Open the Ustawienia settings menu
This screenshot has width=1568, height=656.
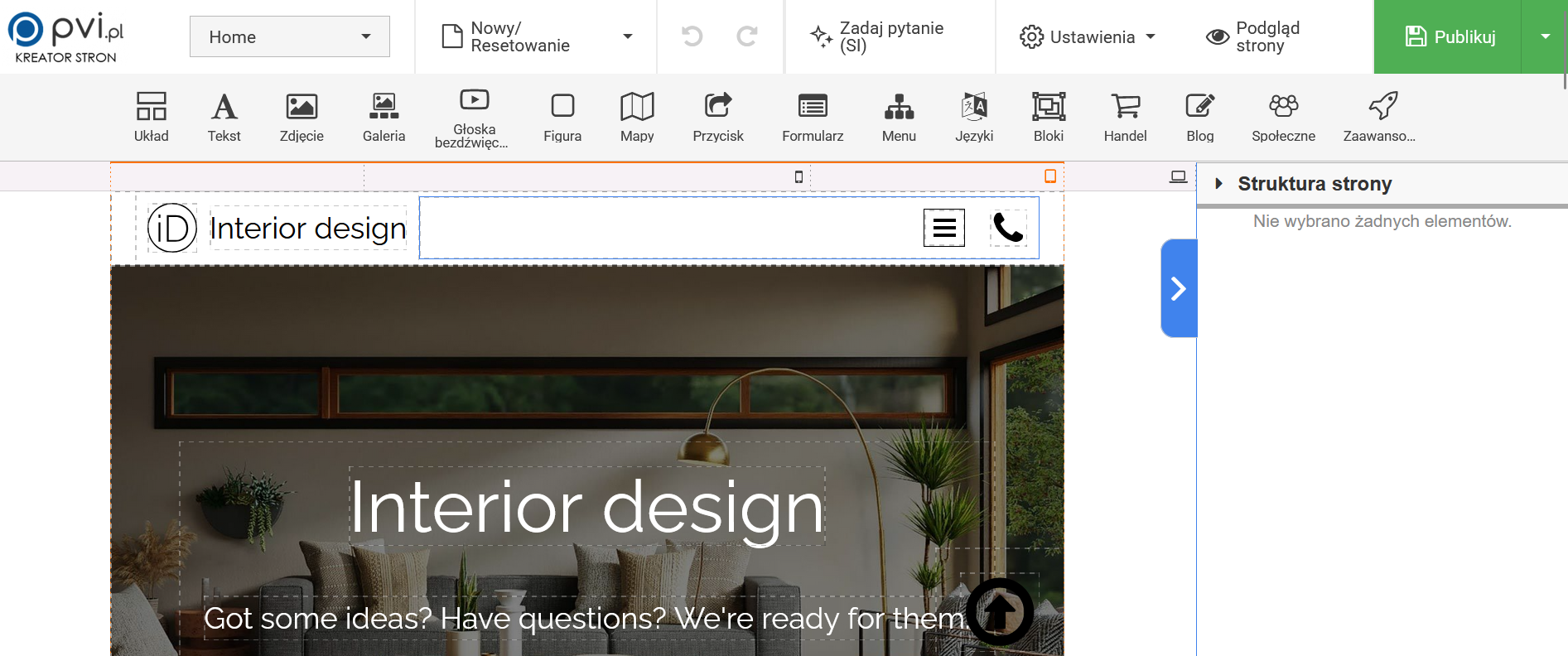pyautogui.click(x=1087, y=36)
